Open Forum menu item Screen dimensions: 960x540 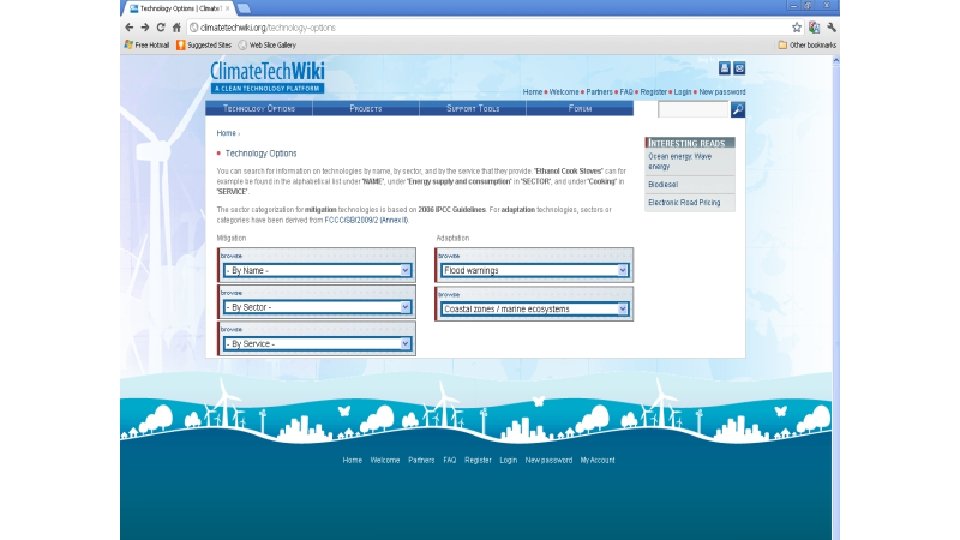[580, 108]
